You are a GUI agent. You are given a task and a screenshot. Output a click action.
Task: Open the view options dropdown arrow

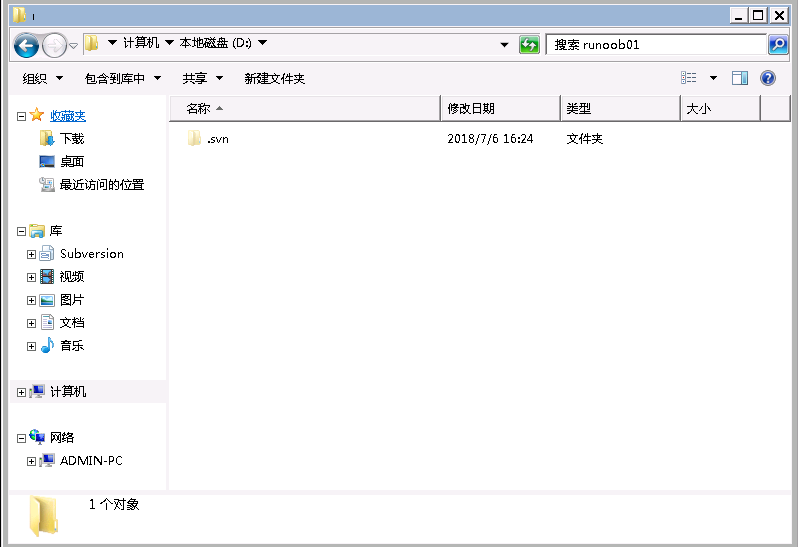pyautogui.click(x=713, y=78)
